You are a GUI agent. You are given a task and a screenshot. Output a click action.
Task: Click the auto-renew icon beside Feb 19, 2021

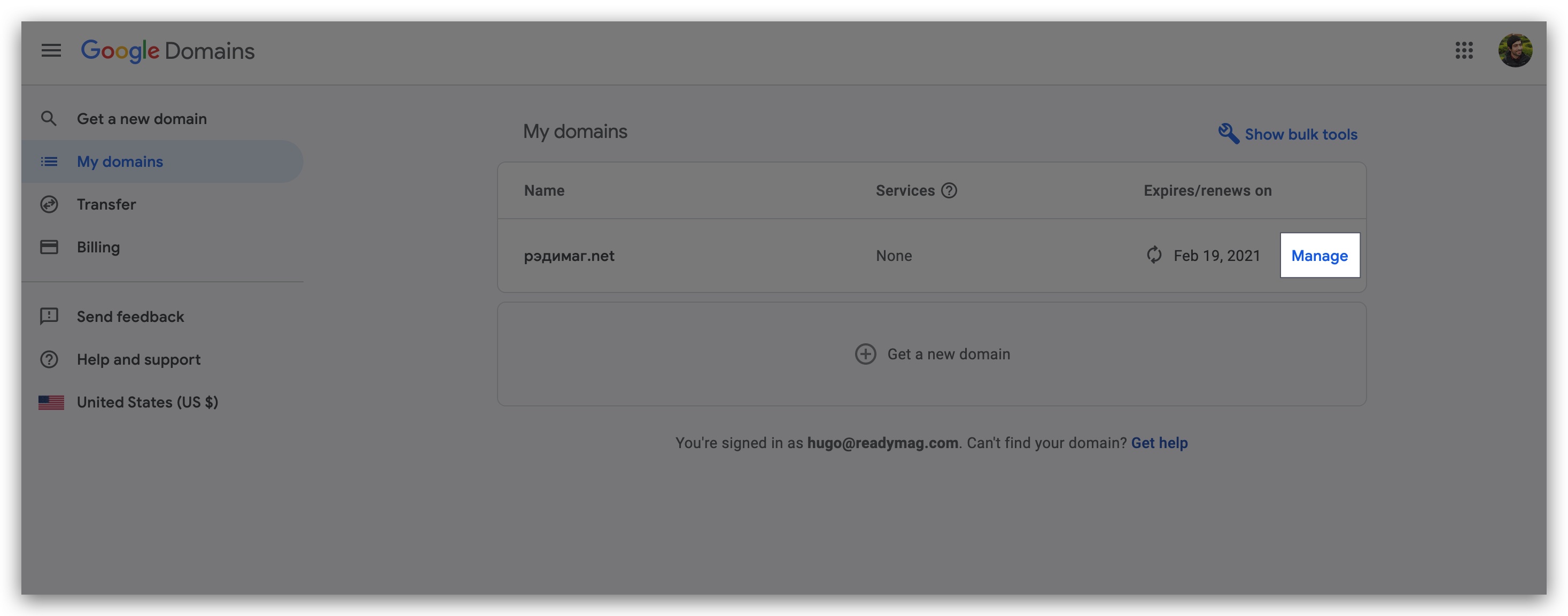1154,256
